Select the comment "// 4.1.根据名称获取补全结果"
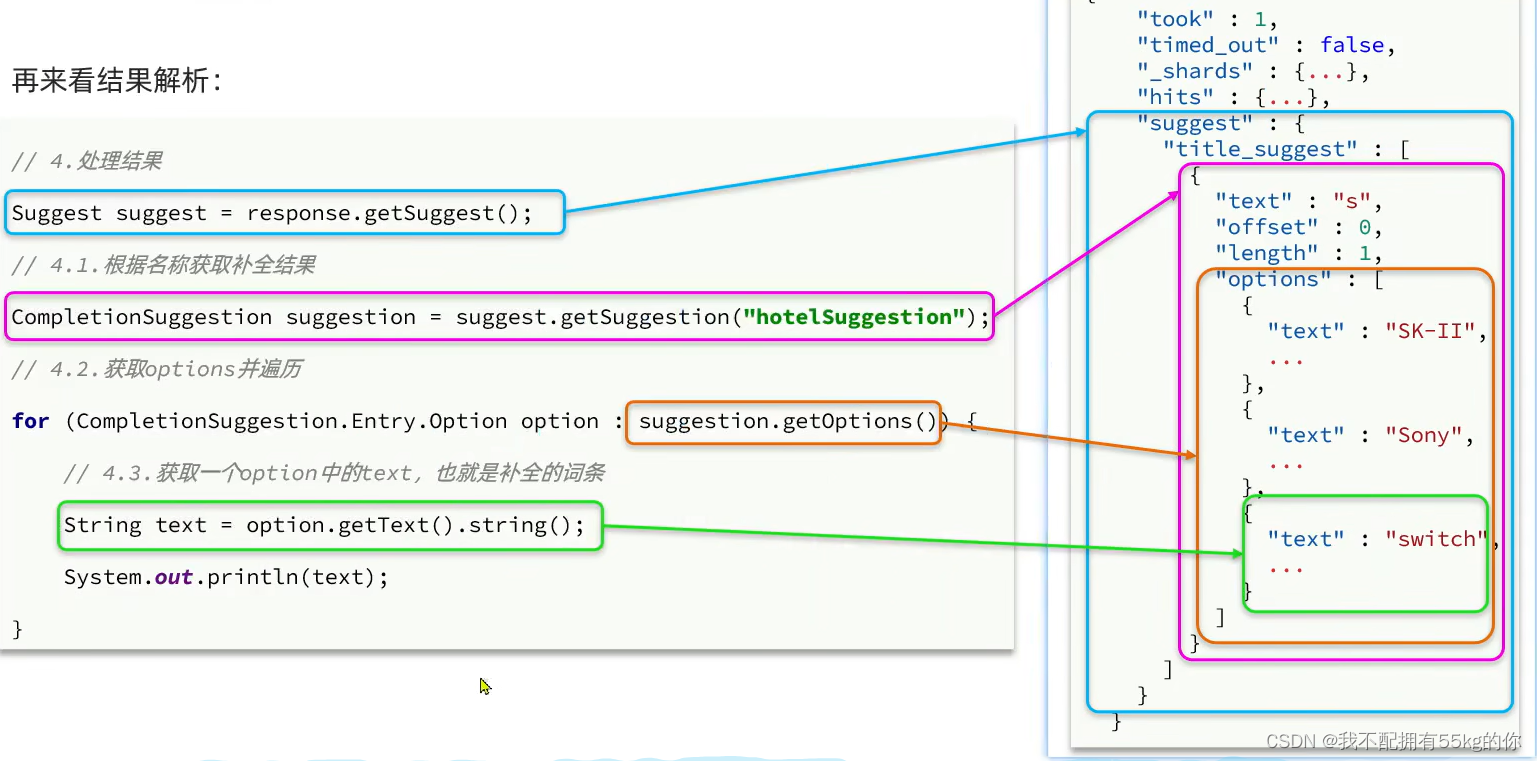Image resolution: width=1537 pixels, height=761 pixels. (164, 265)
